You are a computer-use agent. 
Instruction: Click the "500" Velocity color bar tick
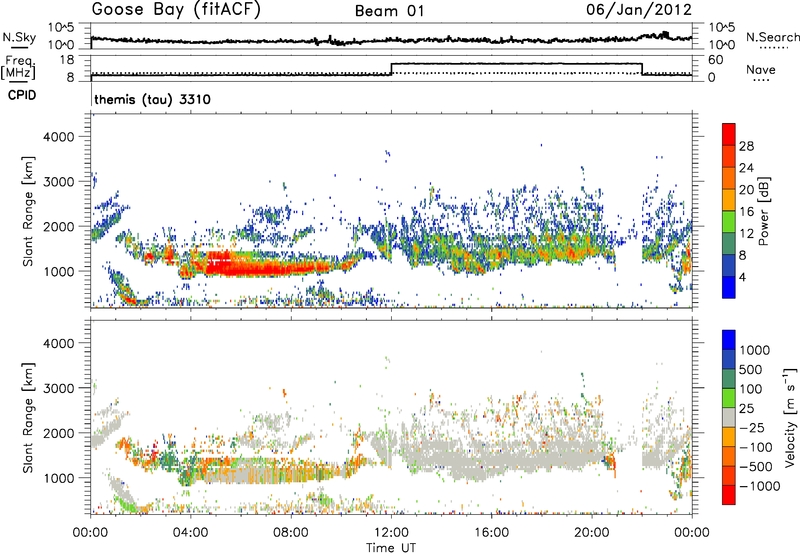pos(750,369)
